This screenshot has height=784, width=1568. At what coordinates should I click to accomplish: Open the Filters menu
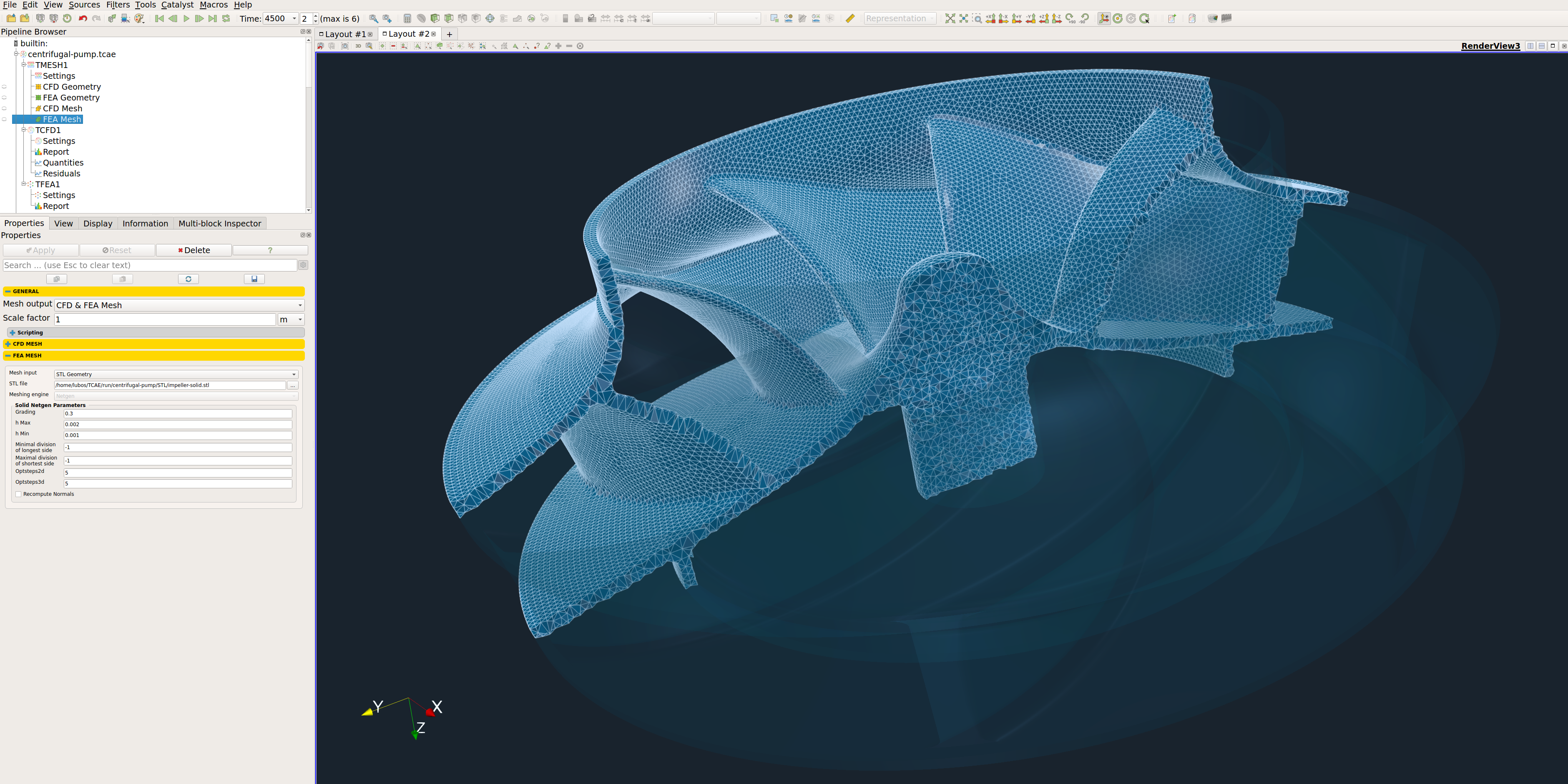[118, 4]
